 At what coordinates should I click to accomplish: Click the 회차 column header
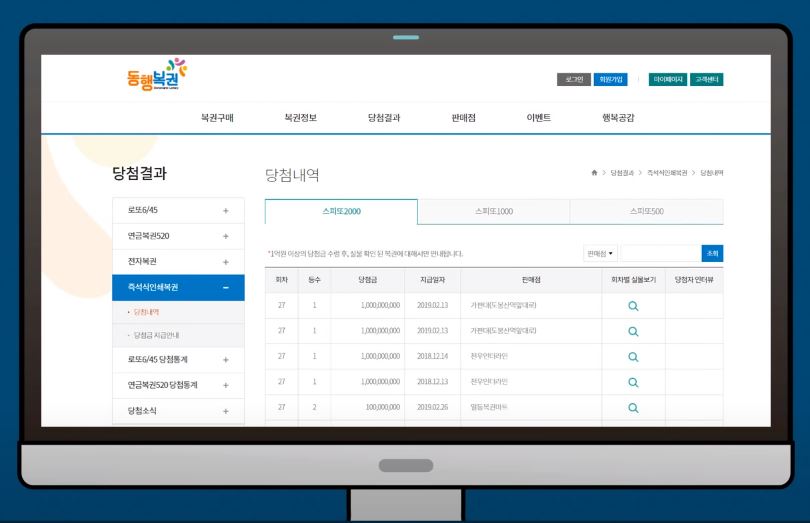(282, 280)
